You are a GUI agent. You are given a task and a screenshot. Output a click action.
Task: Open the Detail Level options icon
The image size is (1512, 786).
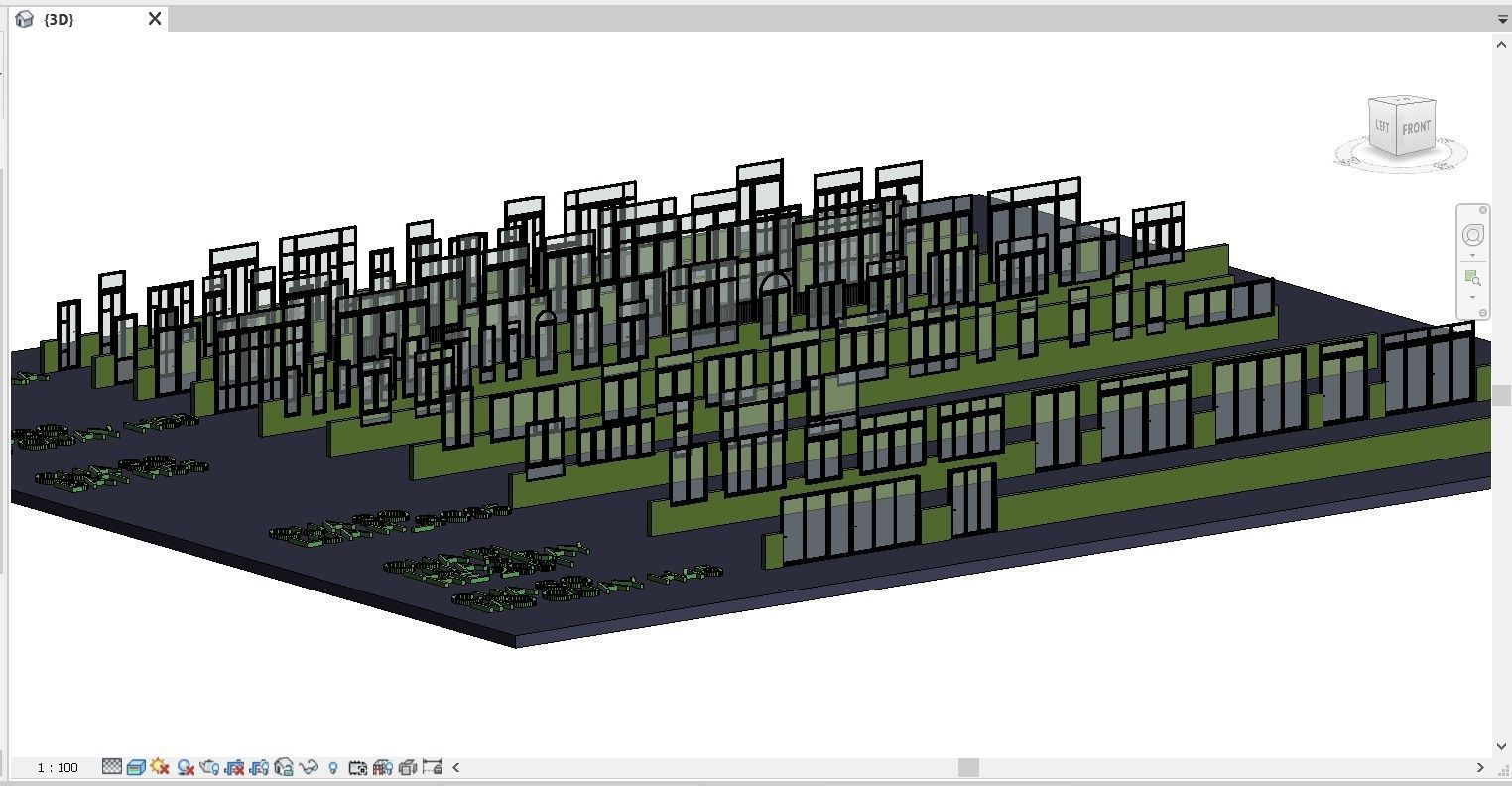pyautogui.click(x=112, y=767)
